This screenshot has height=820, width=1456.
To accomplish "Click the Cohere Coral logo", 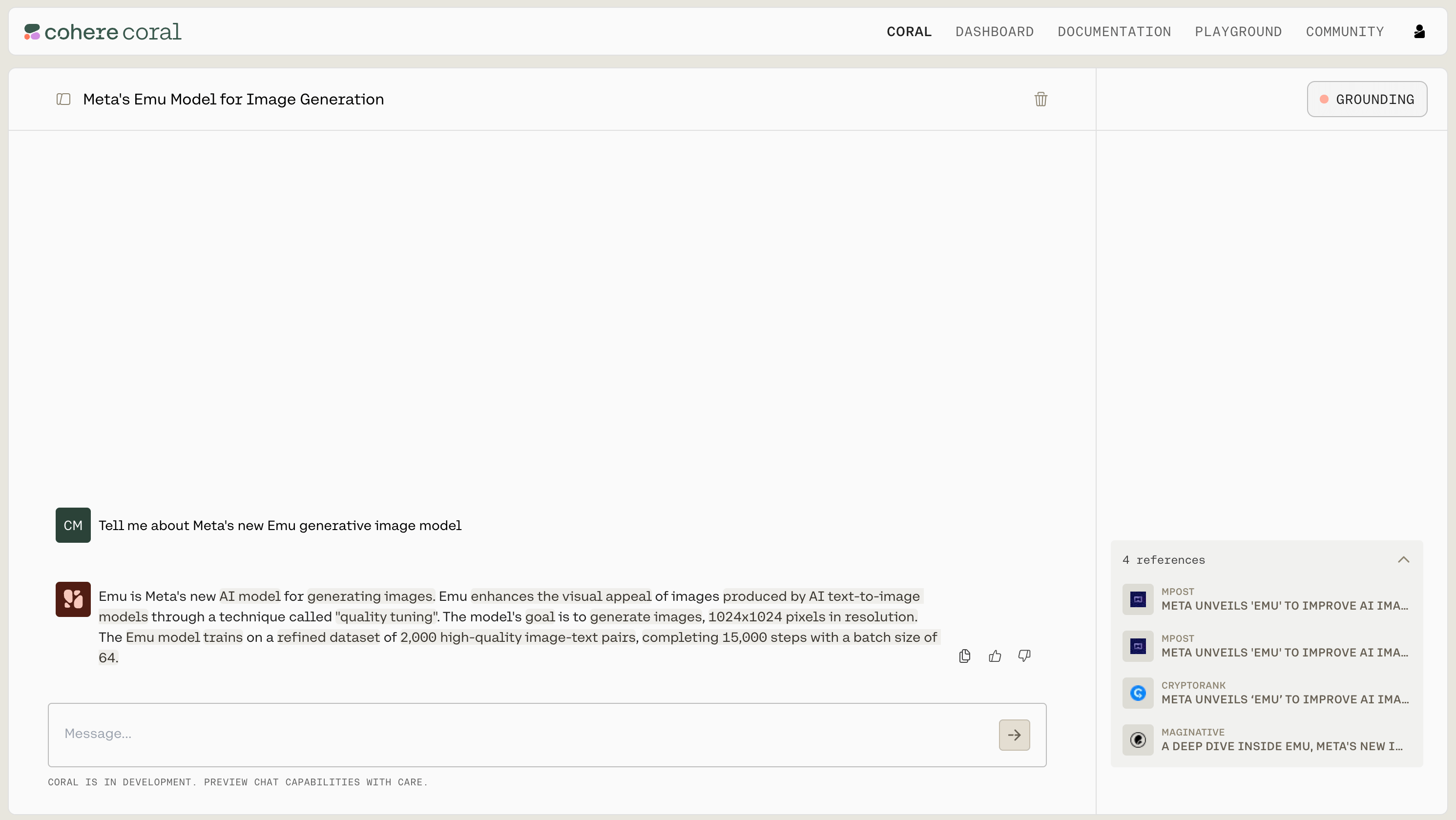I will click(103, 32).
